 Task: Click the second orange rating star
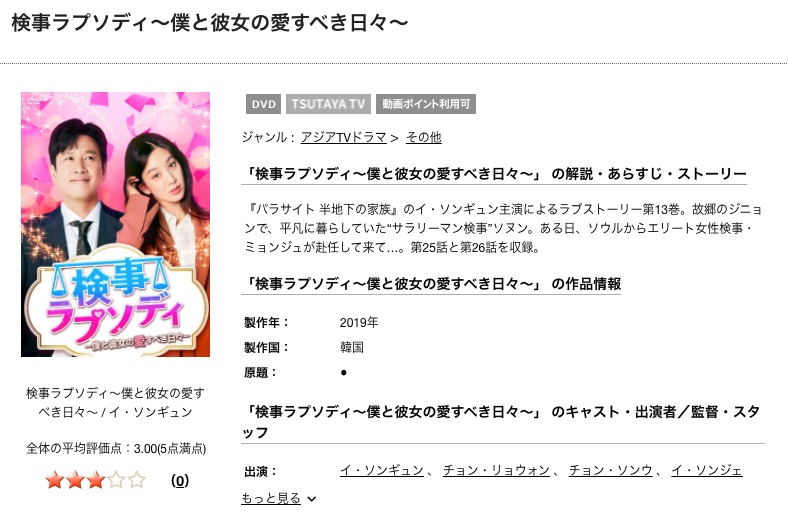pyautogui.click(x=75, y=480)
